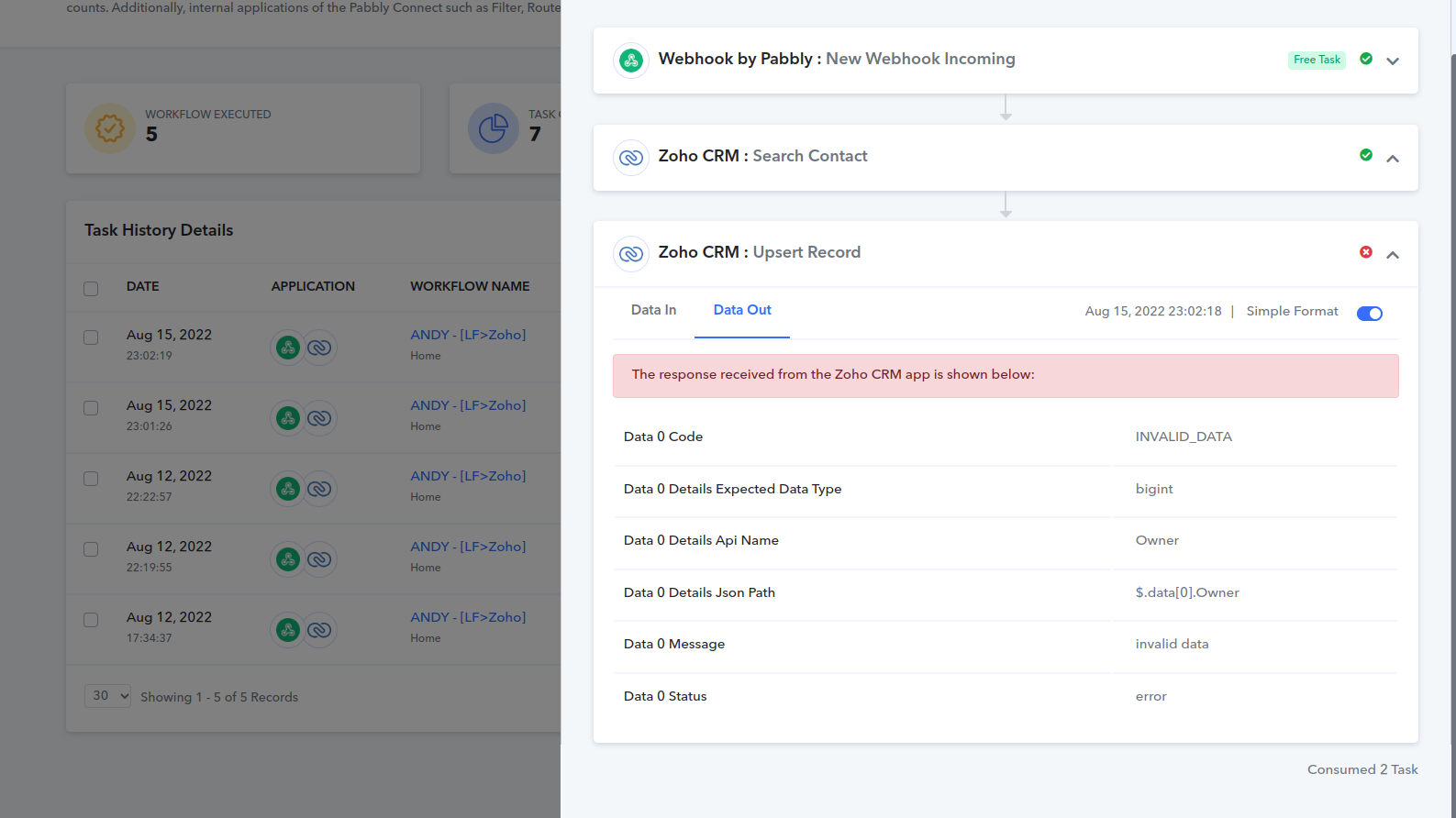Switch to the Data In tab
Image resolution: width=1456 pixels, height=818 pixels.
(653, 310)
